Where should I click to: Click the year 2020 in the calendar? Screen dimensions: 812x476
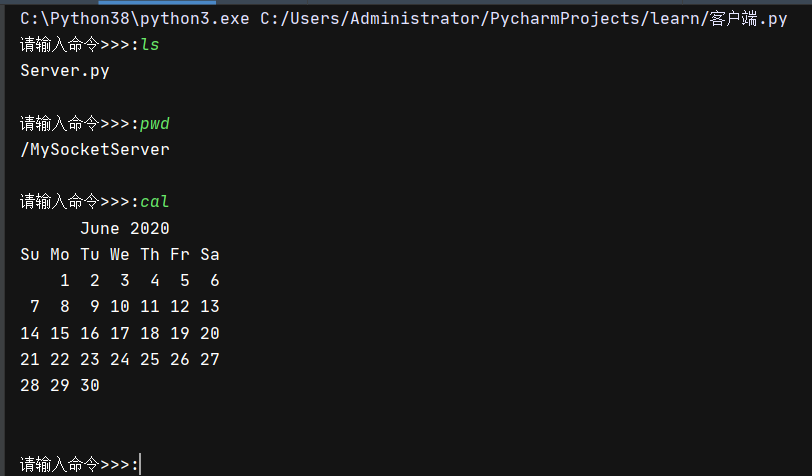(150, 228)
